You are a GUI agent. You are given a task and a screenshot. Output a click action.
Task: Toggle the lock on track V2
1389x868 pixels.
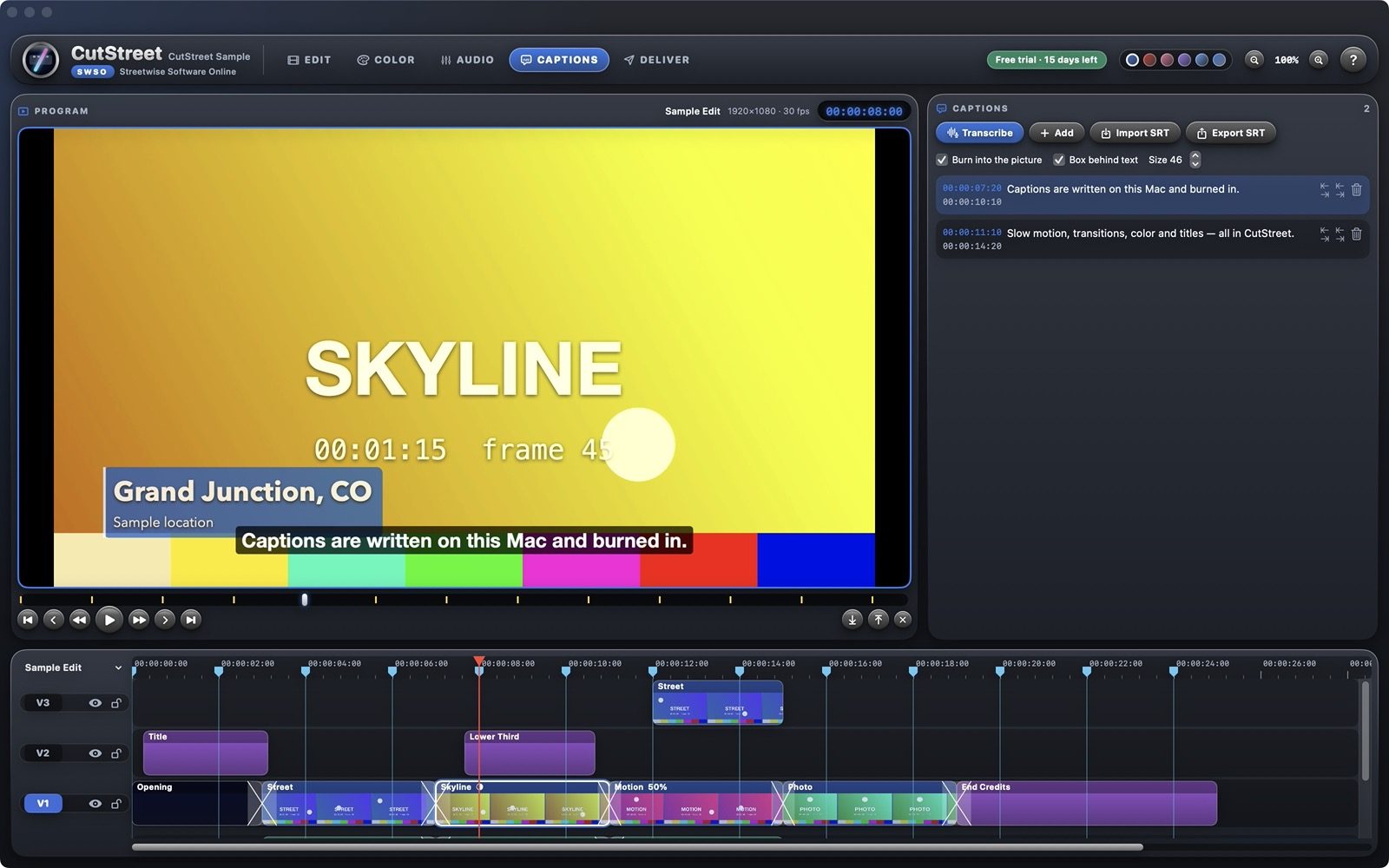[115, 753]
